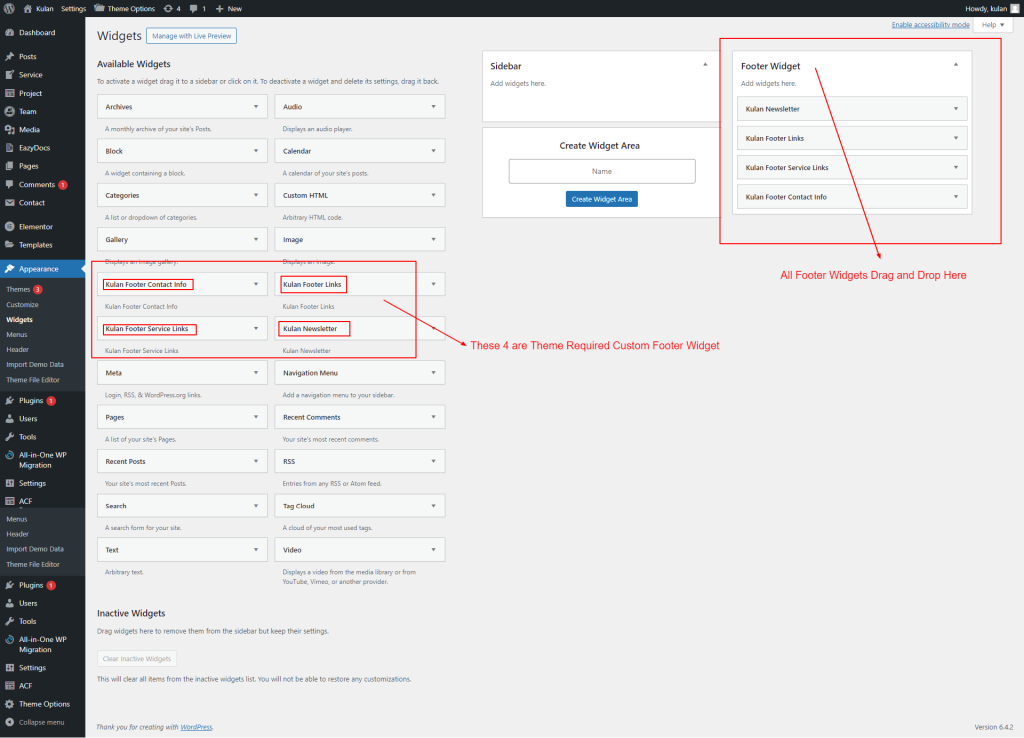Viewport: 1024px width, 738px height.
Task: Open the updates indicator showing 4
Action: (172, 8)
